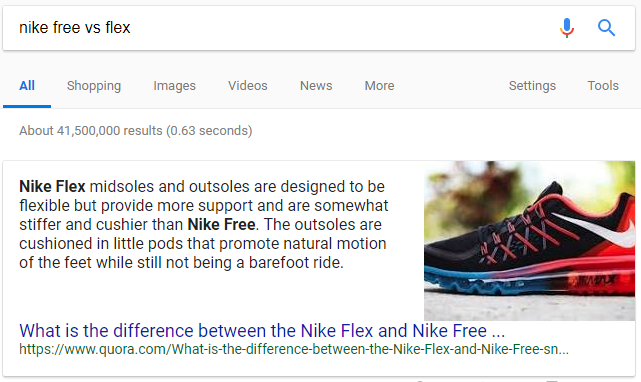Screen dimensions: 641x382
Task: Go to the News tab
Action: tap(316, 85)
